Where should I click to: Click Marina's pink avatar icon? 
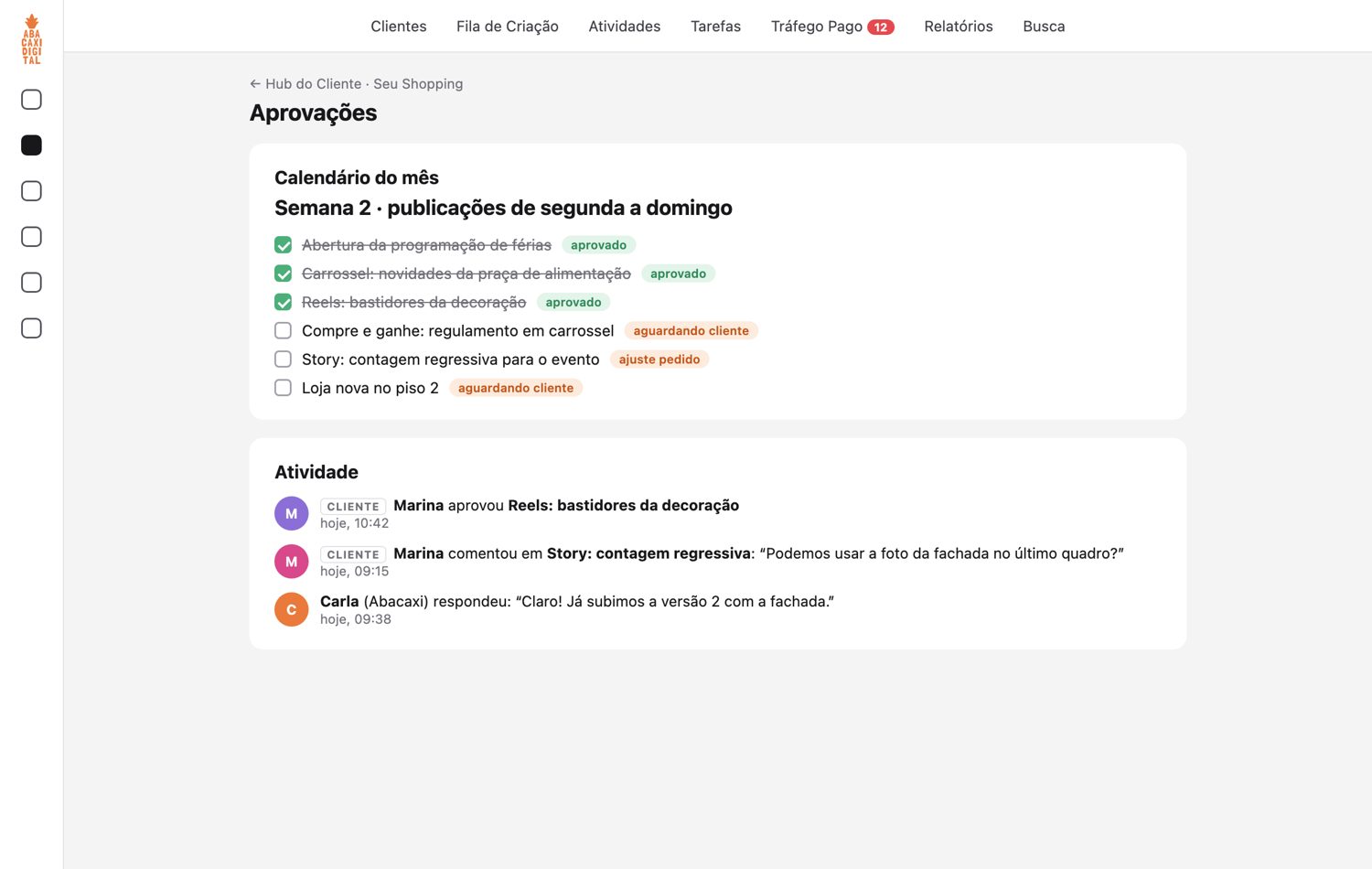point(291,562)
